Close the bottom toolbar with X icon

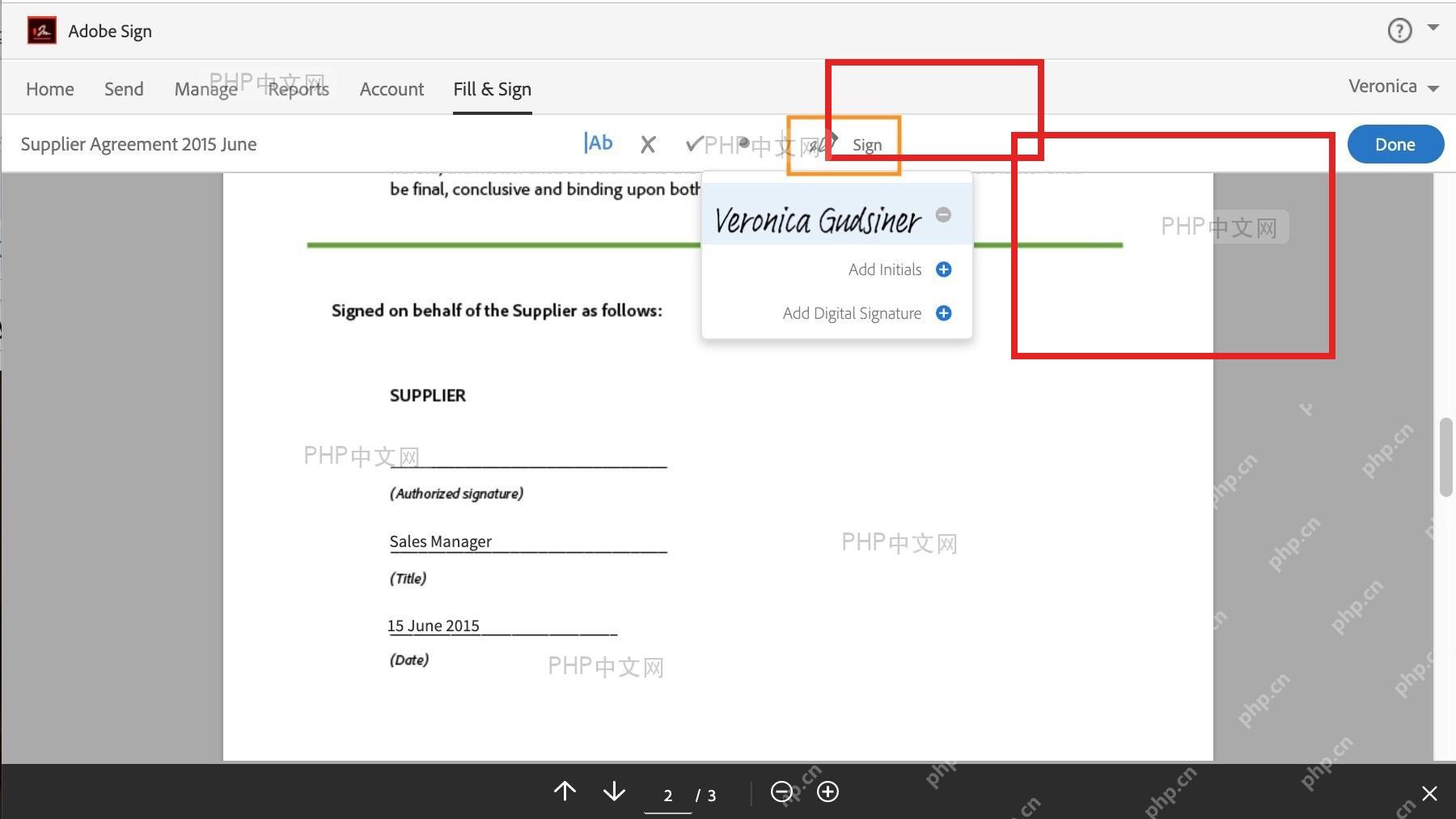1429,793
